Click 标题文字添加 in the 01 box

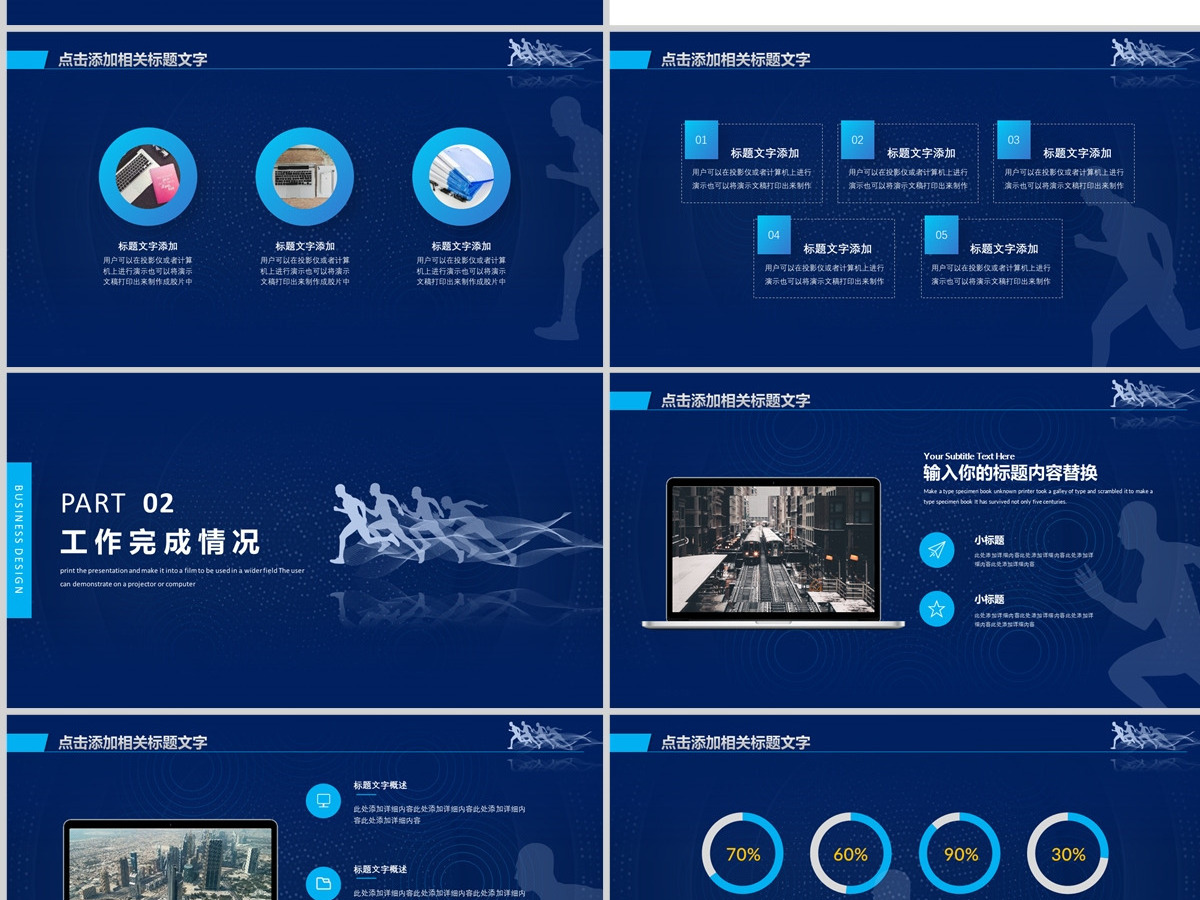[x=765, y=153]
